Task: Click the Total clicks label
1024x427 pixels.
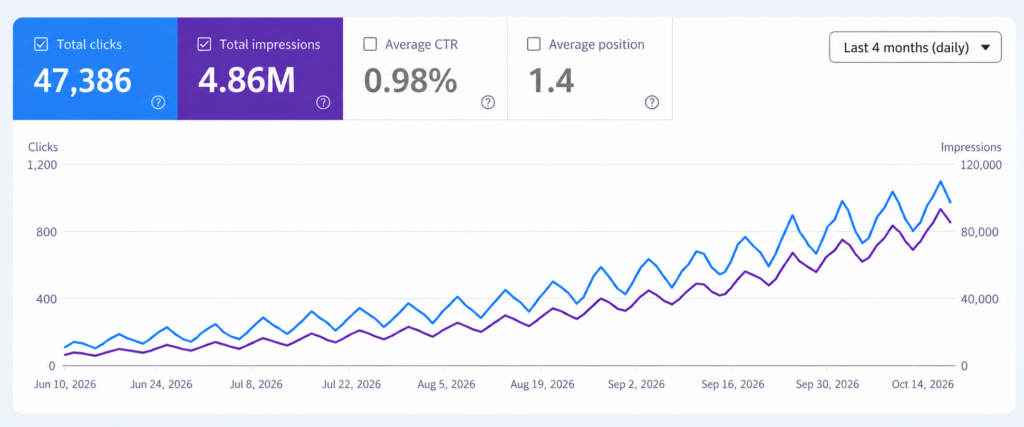Action: pos(89,44)
